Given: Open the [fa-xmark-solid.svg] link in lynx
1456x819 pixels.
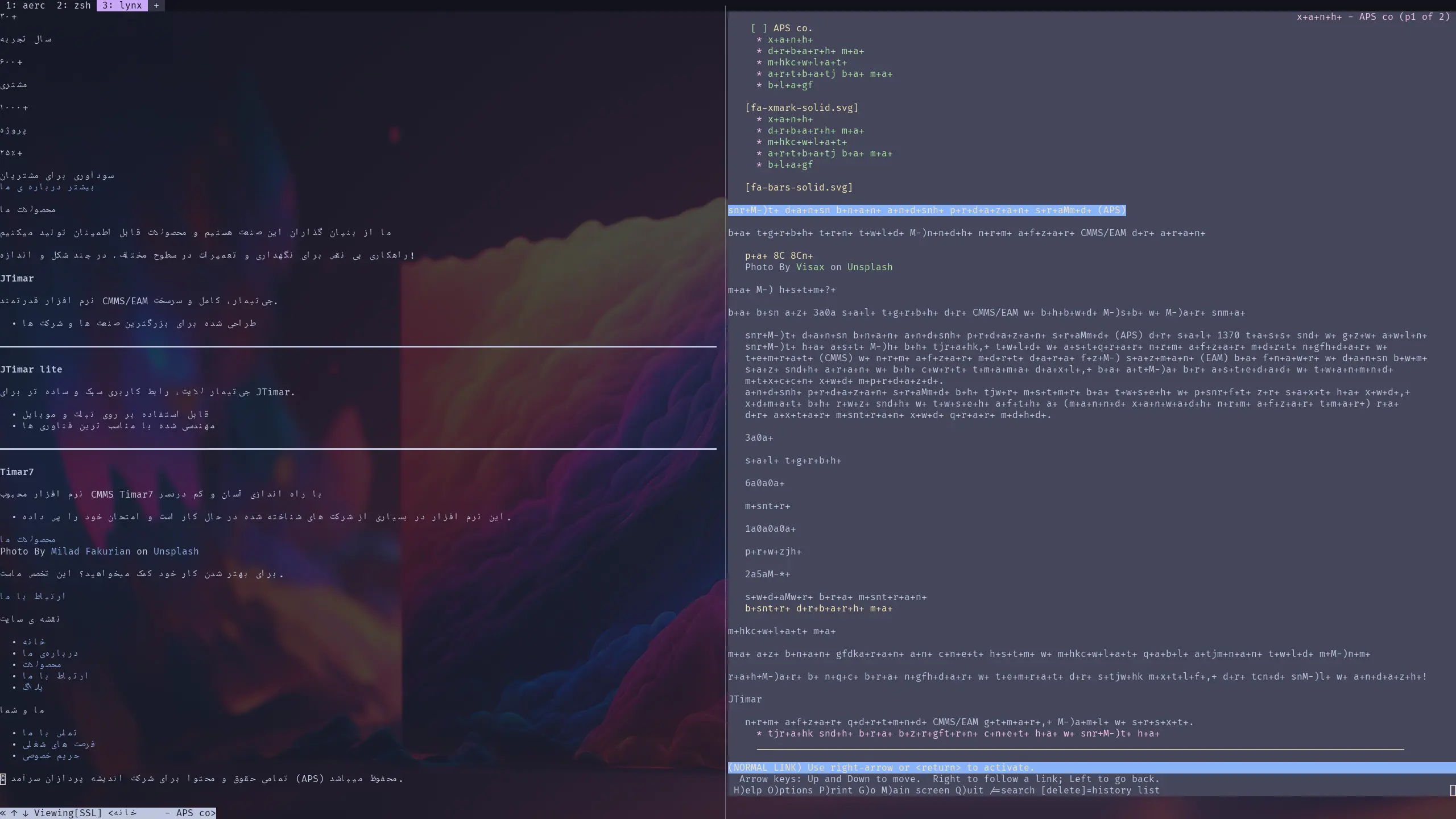Looking at the screenshot, I should pyautogui.click(x=802, y=107).
